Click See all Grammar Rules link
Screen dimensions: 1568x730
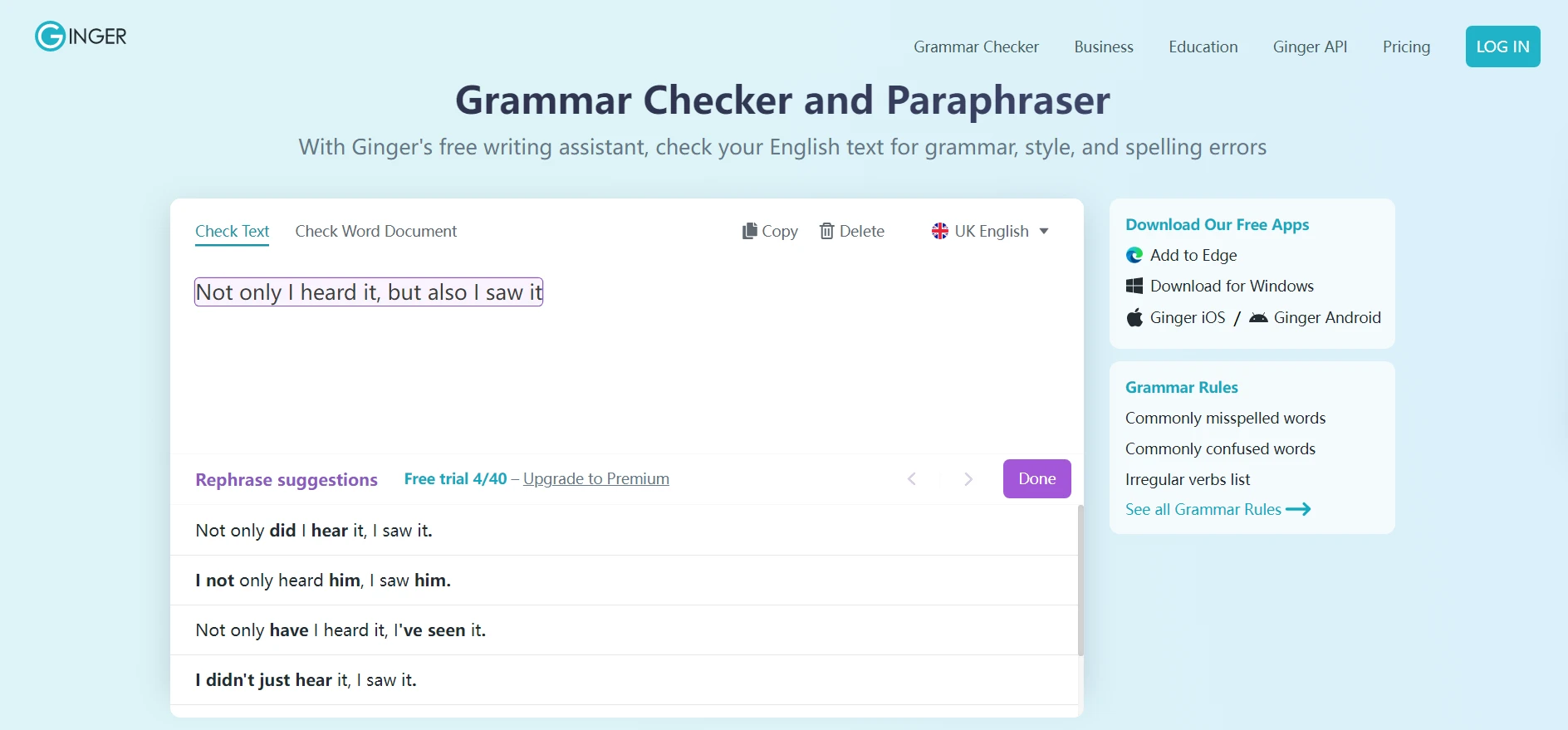pos(1203,509)
